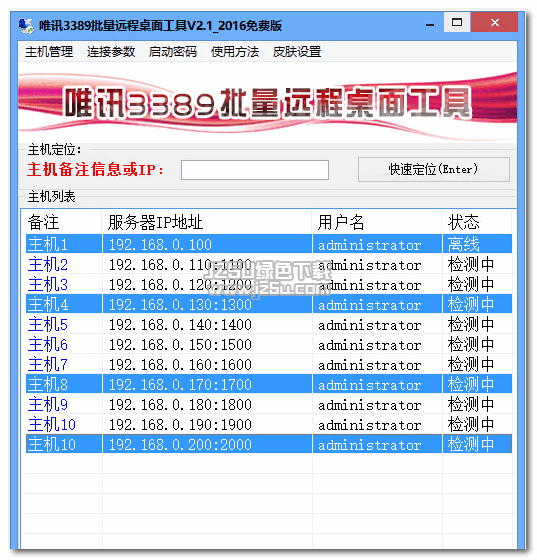The image size is (537, 560).
Task: Click the application icon in title bar
Action: tap(26, 26)
